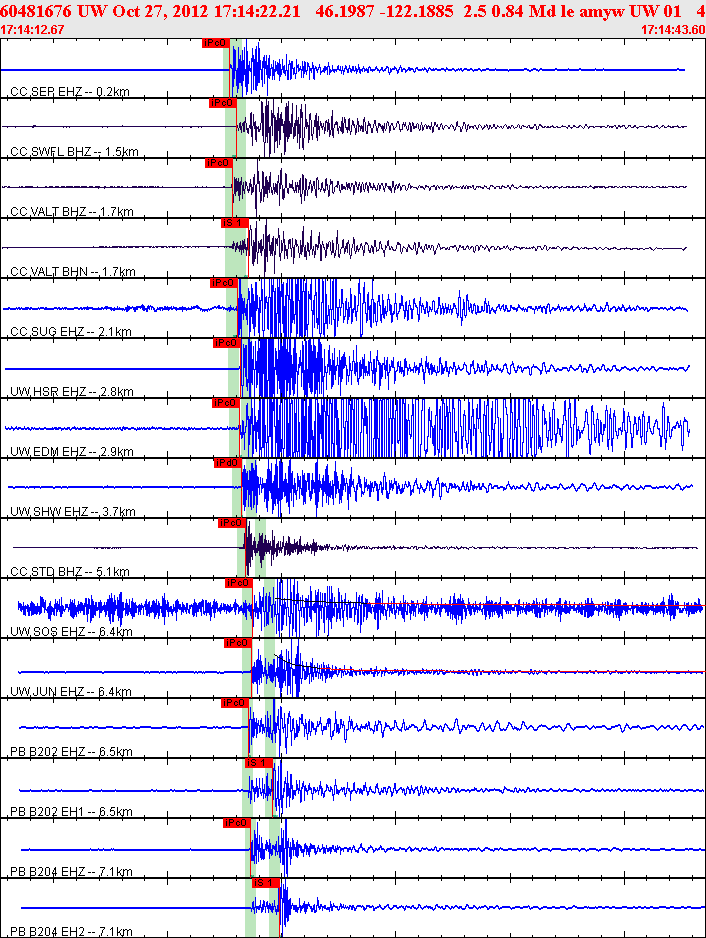Select the iPc0 pick flag on UW SOS EHZ
The image size is (706, 938).
[x=239, y=583]
